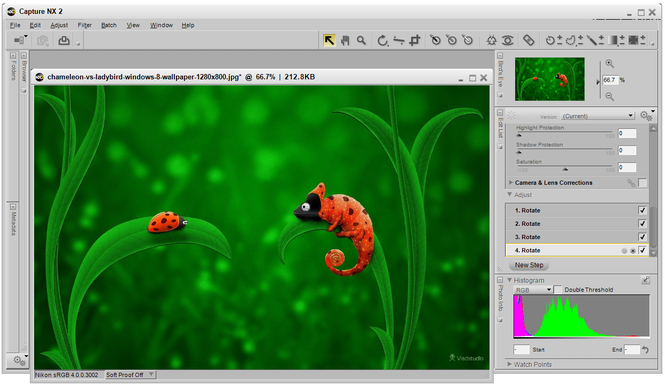Click the Bird's Eye zoom-in magnifier
Screen dimensions: 665x385
click(x=609, y=64)
